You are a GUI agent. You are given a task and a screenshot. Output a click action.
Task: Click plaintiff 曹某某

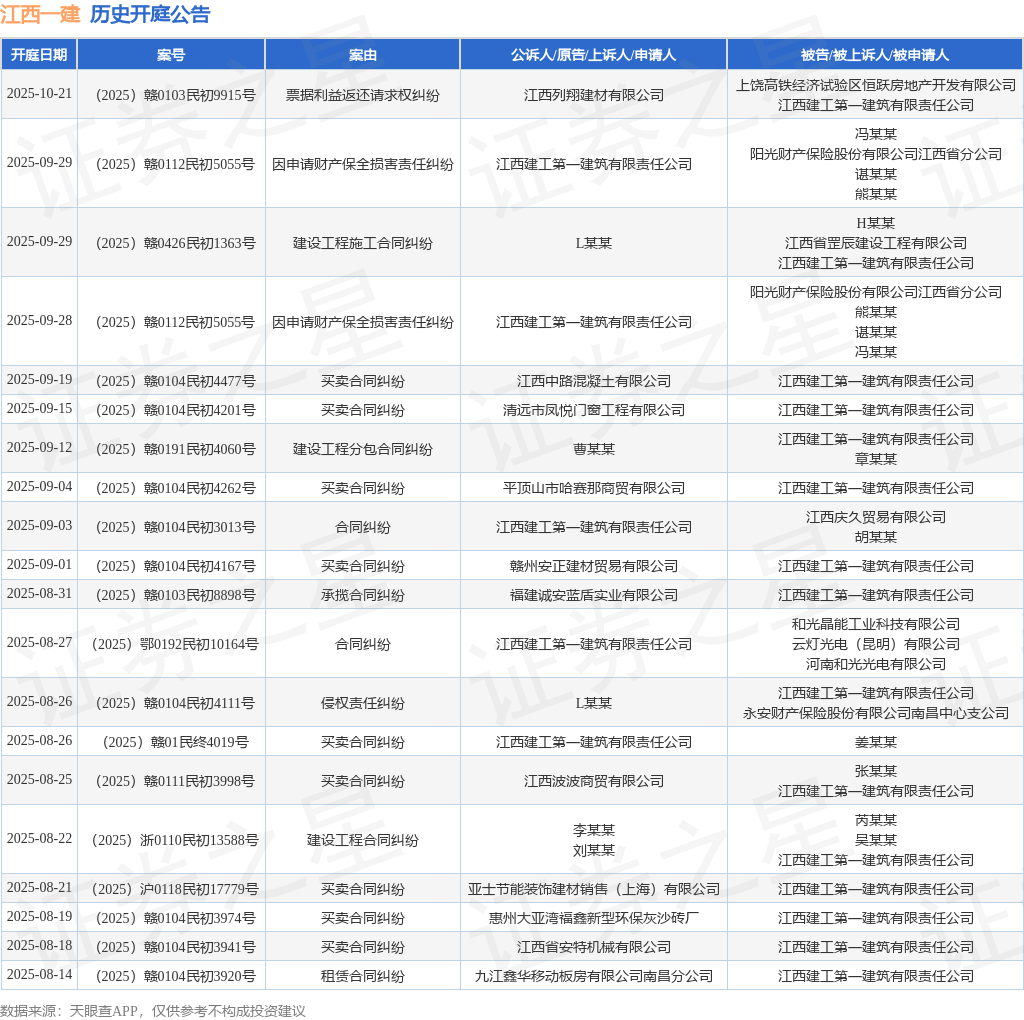click(x=594, y=449)
